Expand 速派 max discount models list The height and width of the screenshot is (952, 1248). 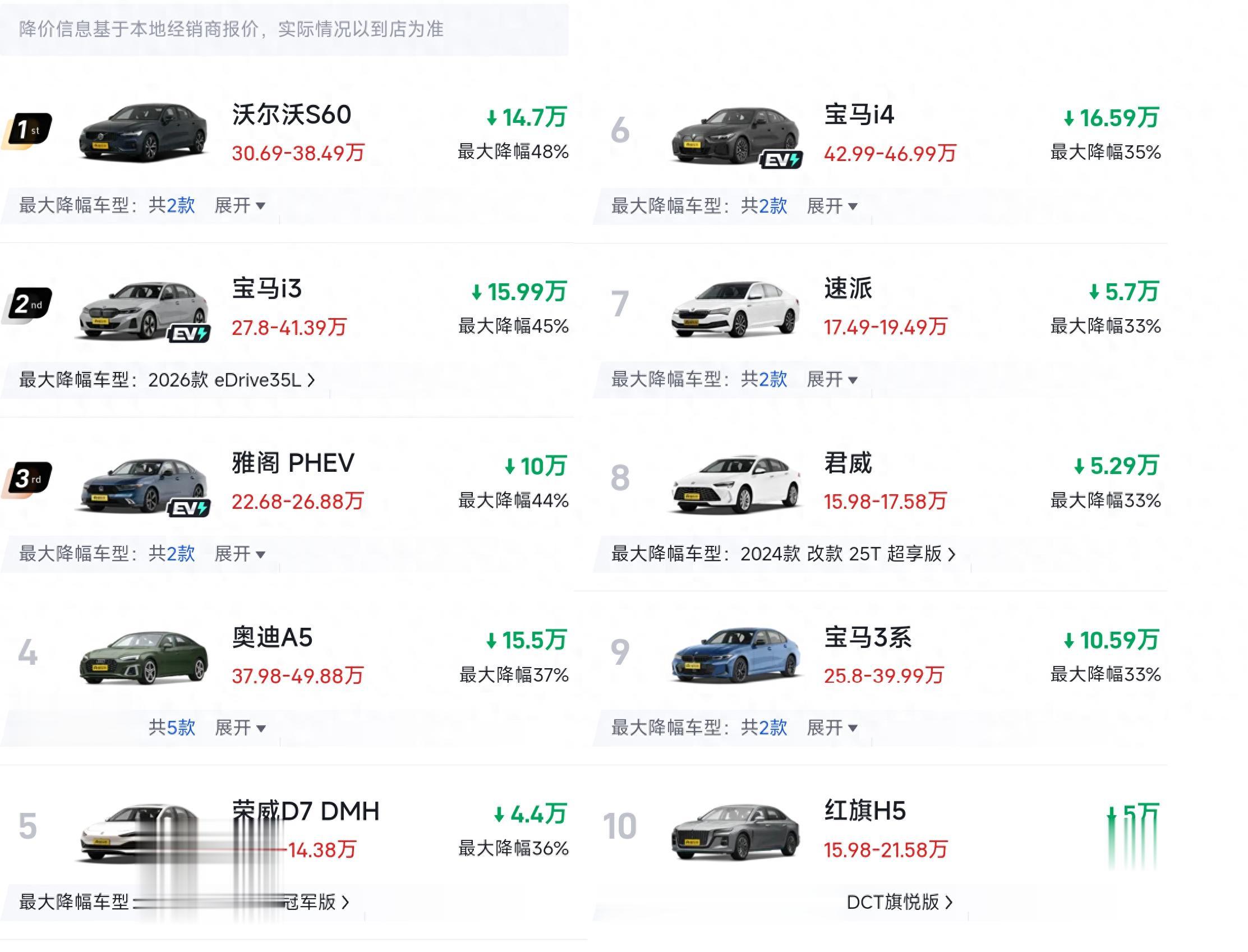(x=832, y=379)
